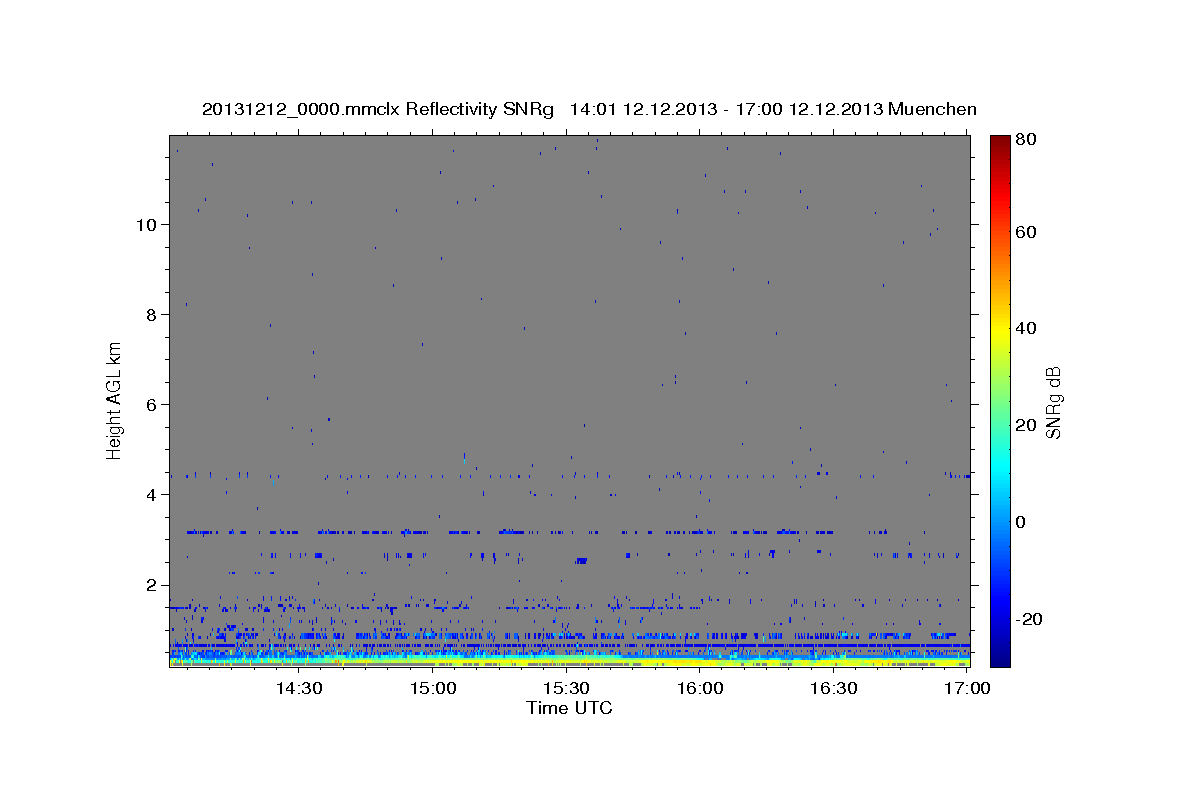Click the height tick label 4

[149, 495]
